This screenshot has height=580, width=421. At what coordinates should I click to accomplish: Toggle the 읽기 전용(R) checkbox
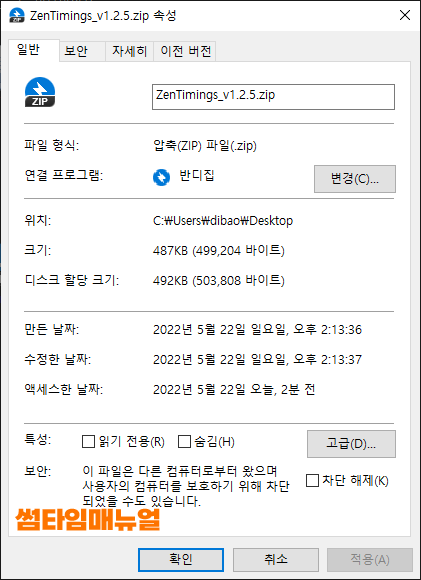click(x=88, y=441)
